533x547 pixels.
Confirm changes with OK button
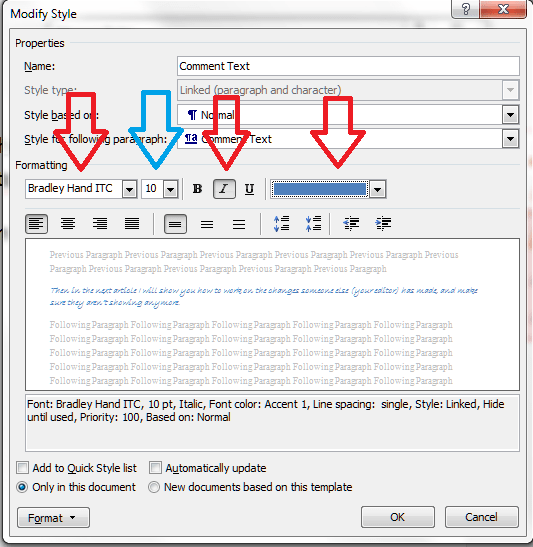[398, 517]
